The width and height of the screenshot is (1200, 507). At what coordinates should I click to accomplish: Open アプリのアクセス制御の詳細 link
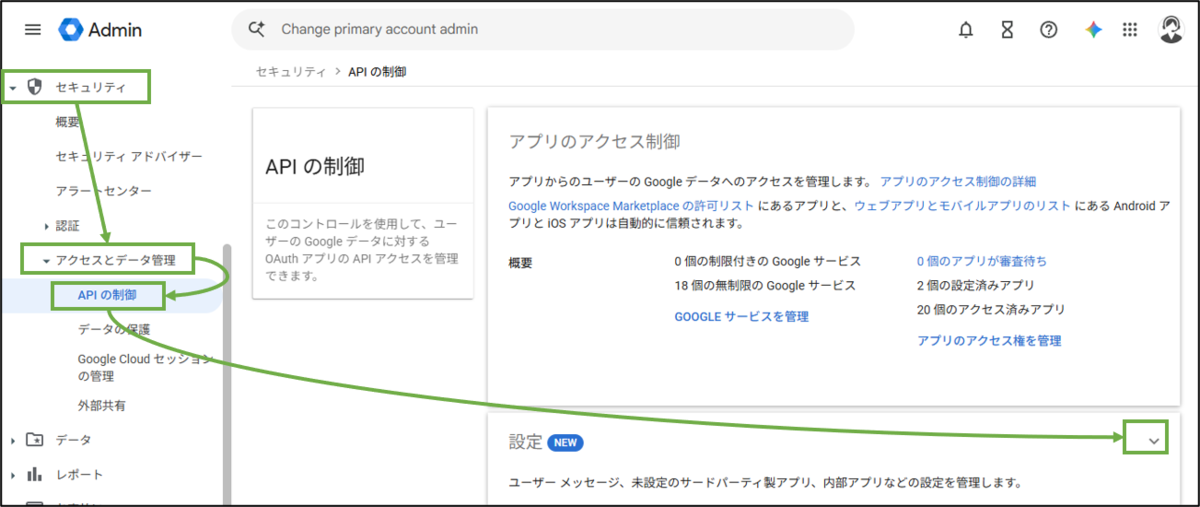coord(958,182)
